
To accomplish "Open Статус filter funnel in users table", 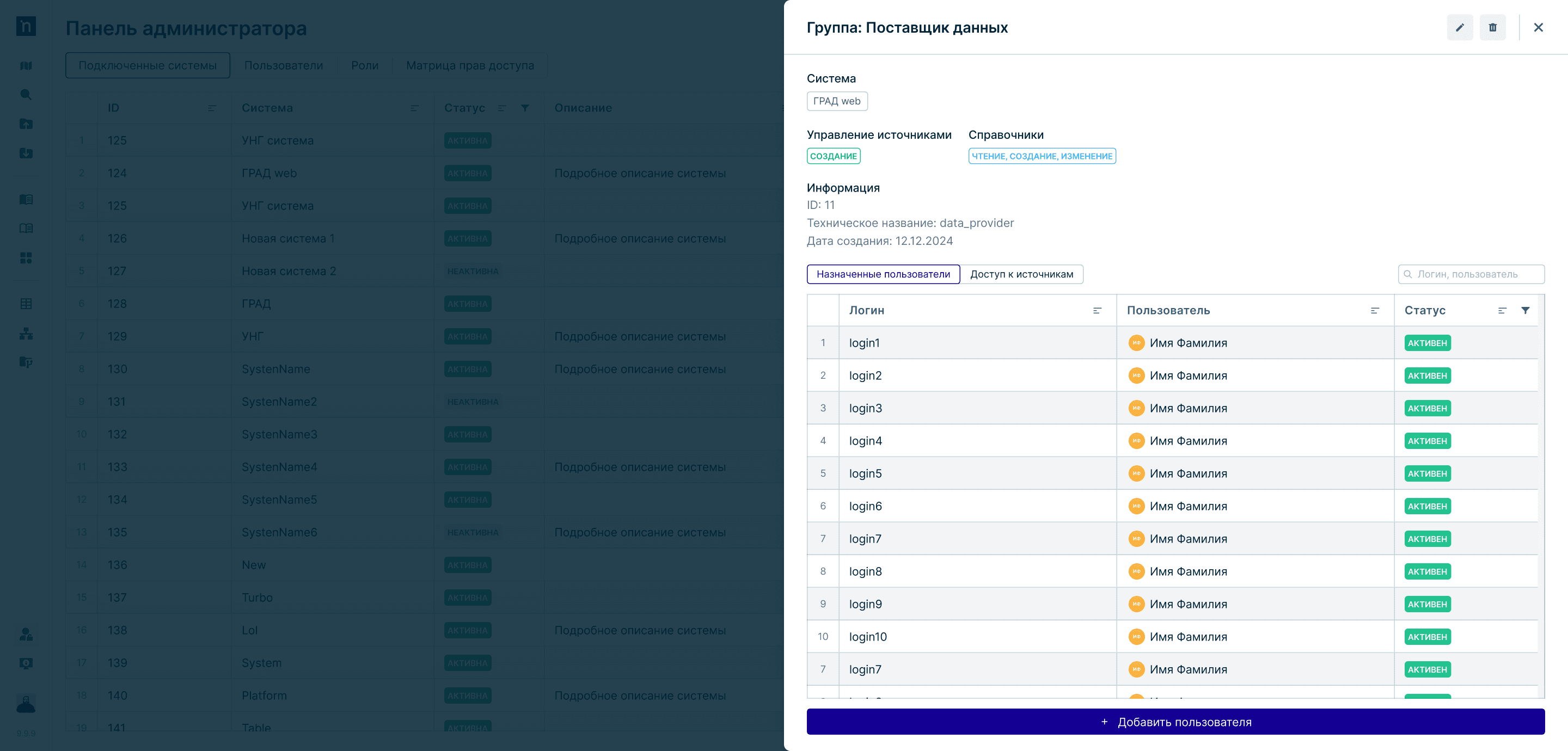I will [1525, 310].
